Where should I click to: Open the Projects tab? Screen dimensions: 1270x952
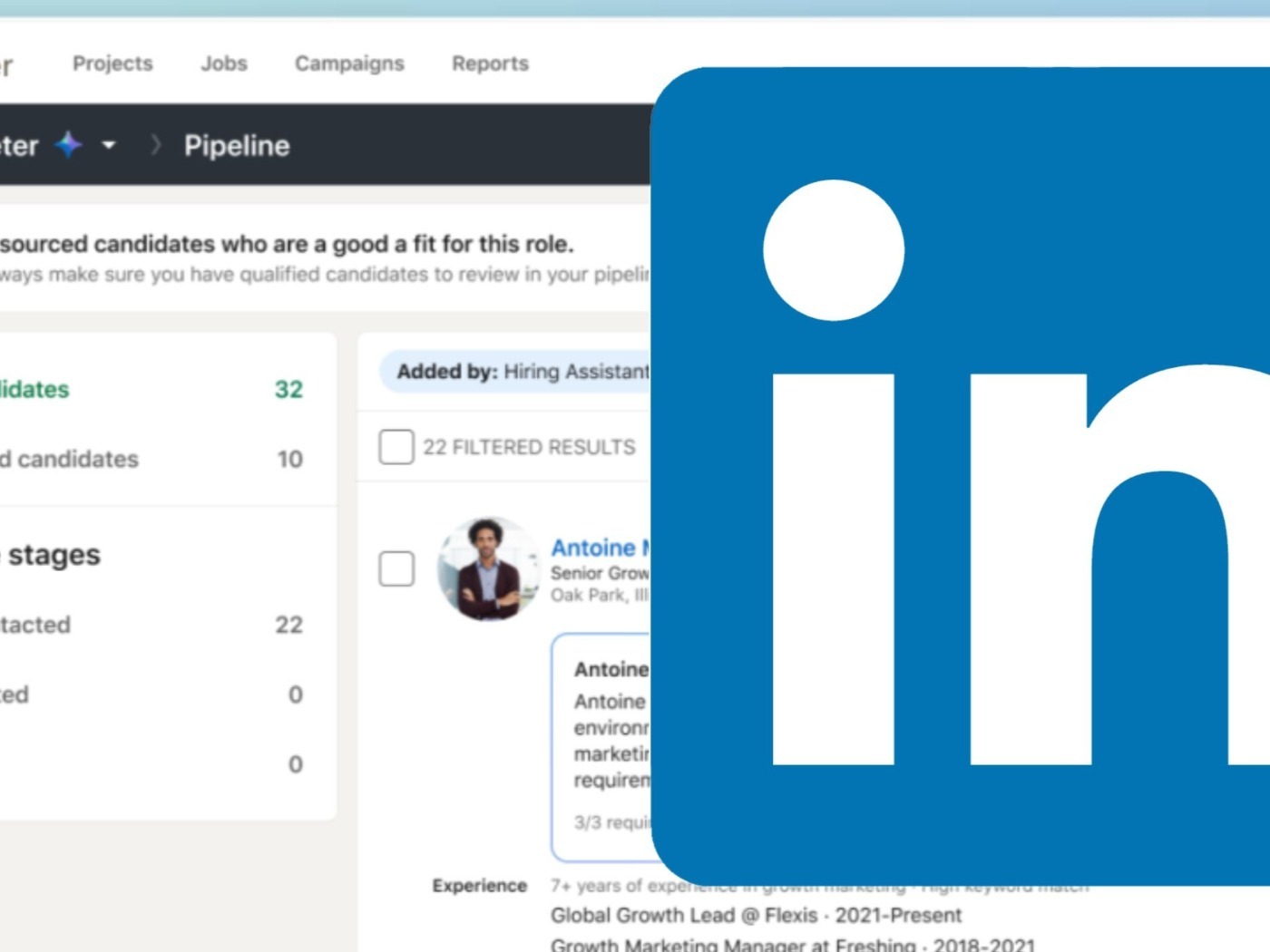pyautogui.click(x=112, y=63)
